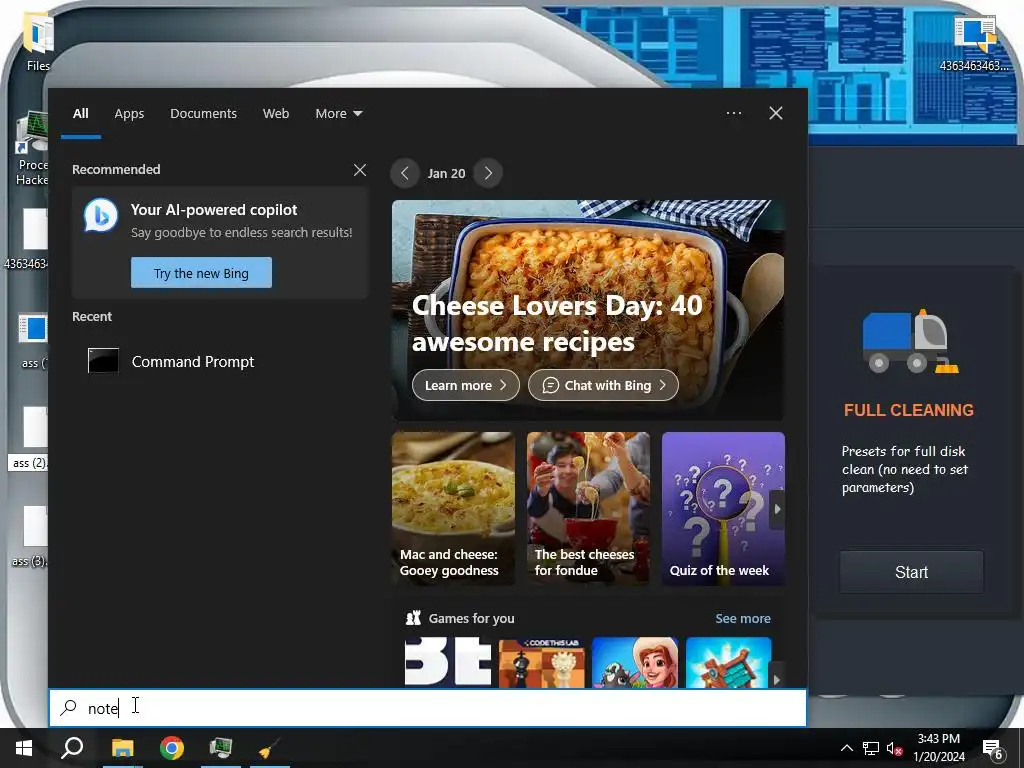The height and width of the screenshot is (768, 1024).
Task: Dismiss the Recommended section
Action: [x=360, y=170]
